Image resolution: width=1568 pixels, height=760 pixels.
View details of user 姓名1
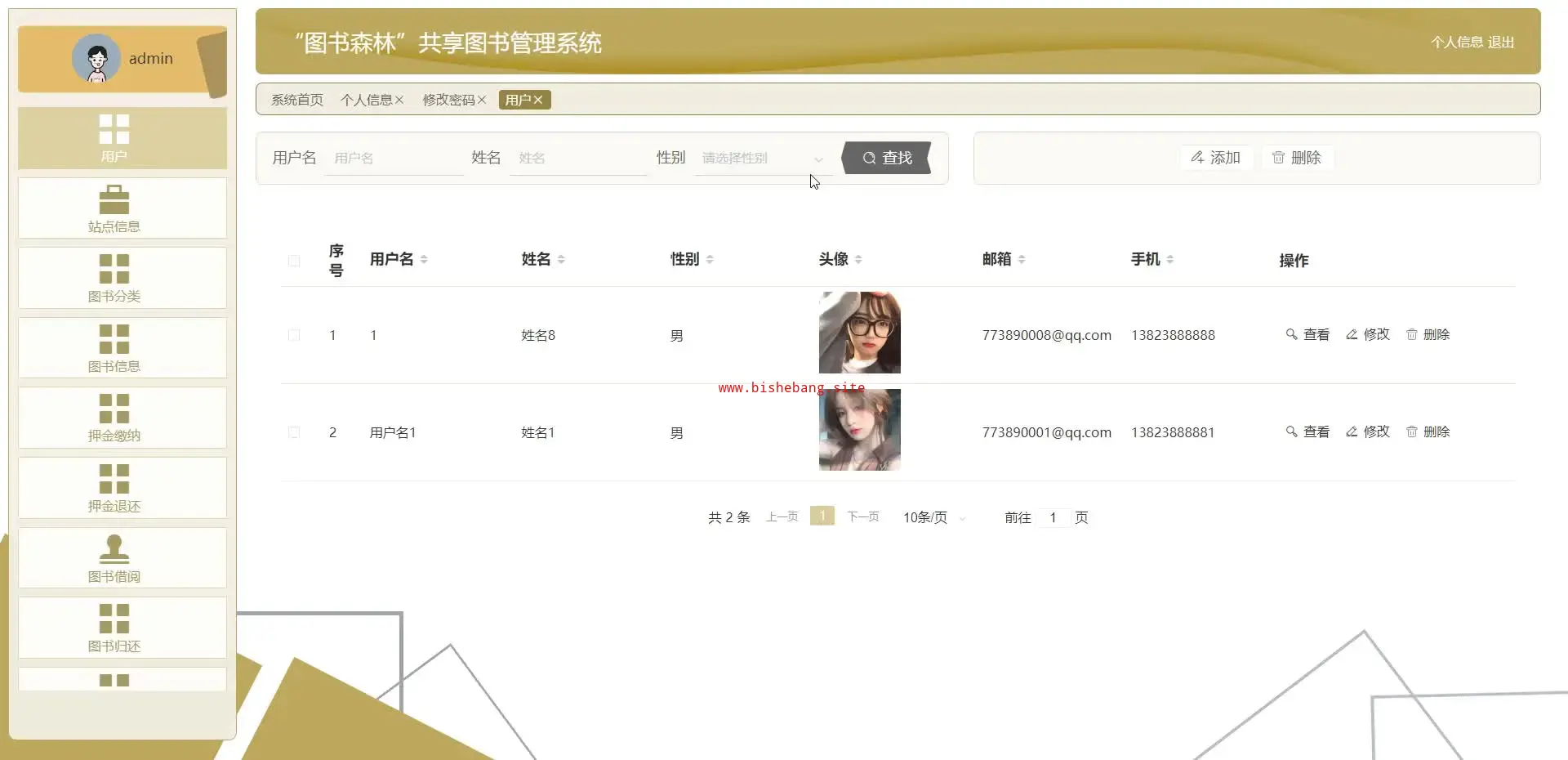click(x=1307, y=431)
